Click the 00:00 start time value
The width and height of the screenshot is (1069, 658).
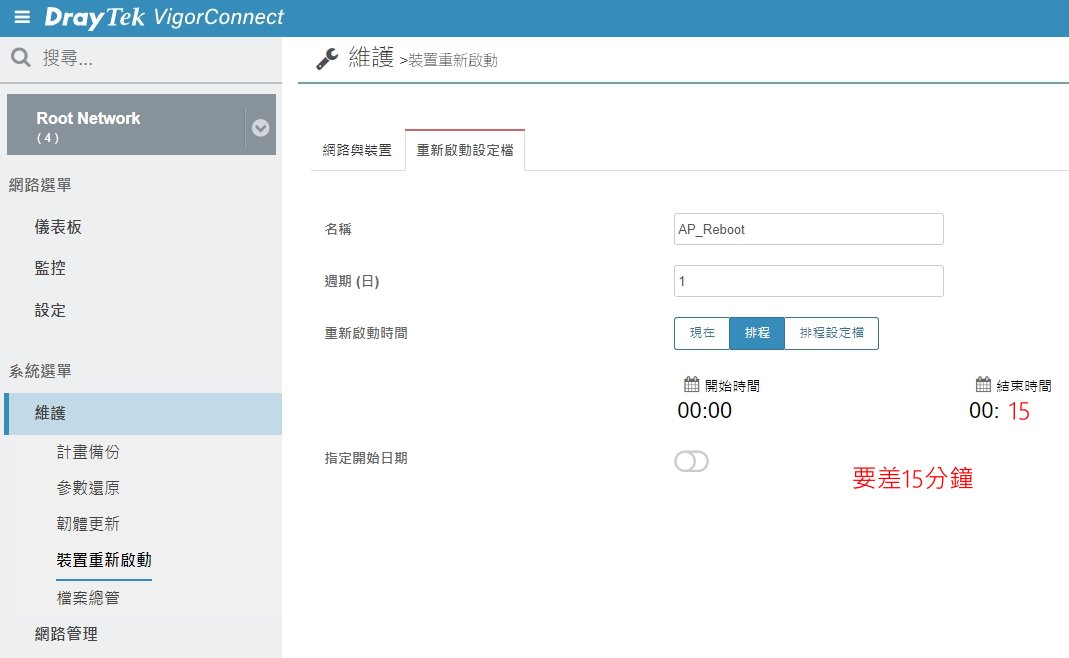click(705, 411)
